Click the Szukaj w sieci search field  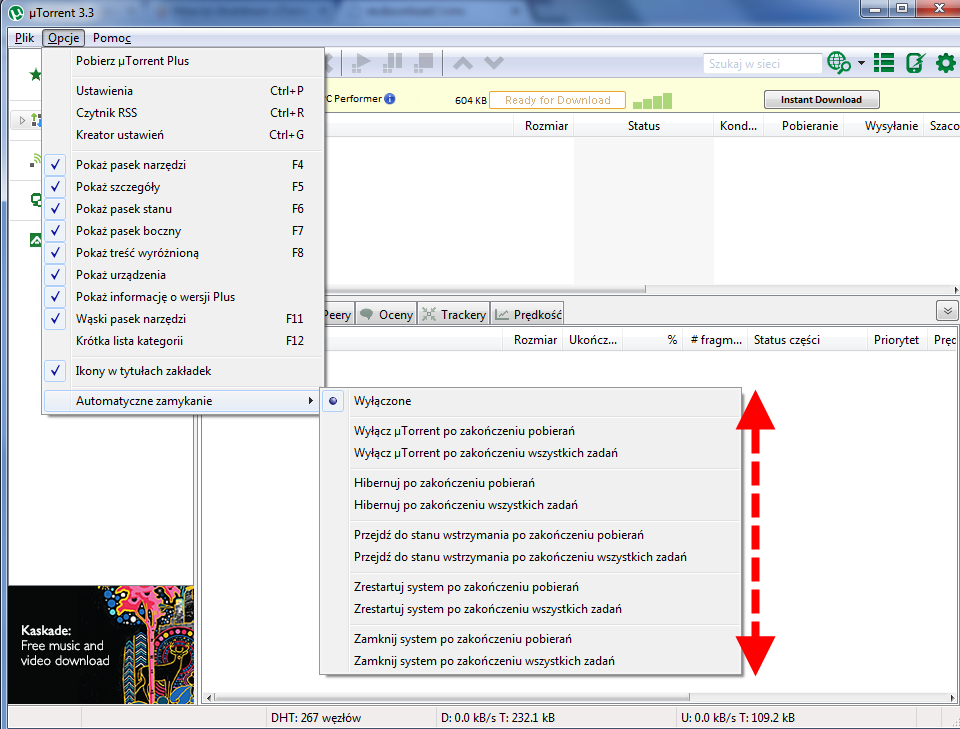[762, 64]
